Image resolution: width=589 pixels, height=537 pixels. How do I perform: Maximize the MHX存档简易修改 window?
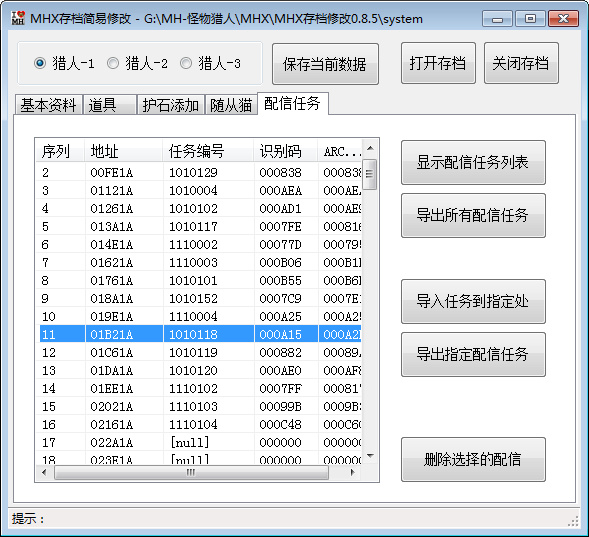coord(530,19)
